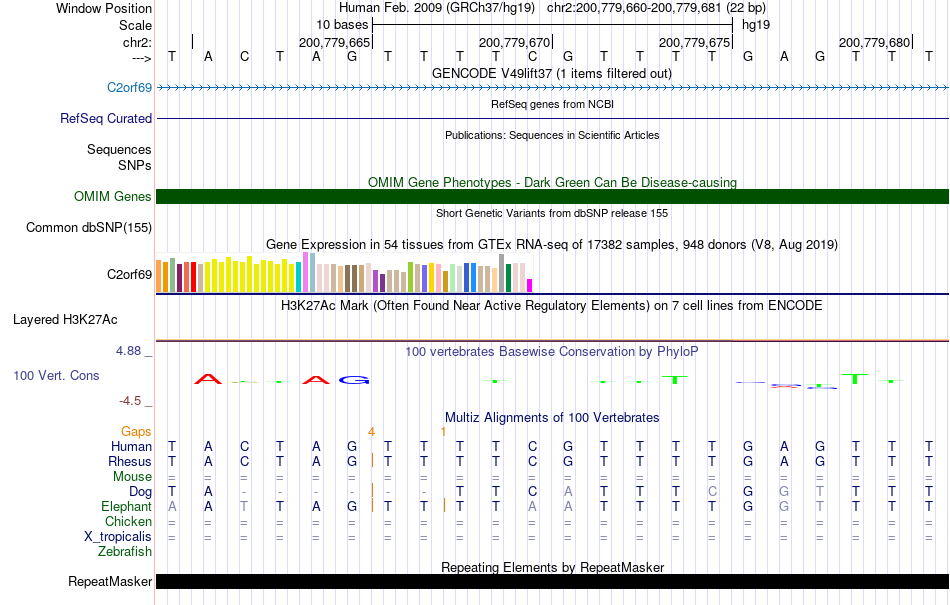This screenshot has height=605, width=950.
Task: Click the Rhesus species label
Action: 130,462
